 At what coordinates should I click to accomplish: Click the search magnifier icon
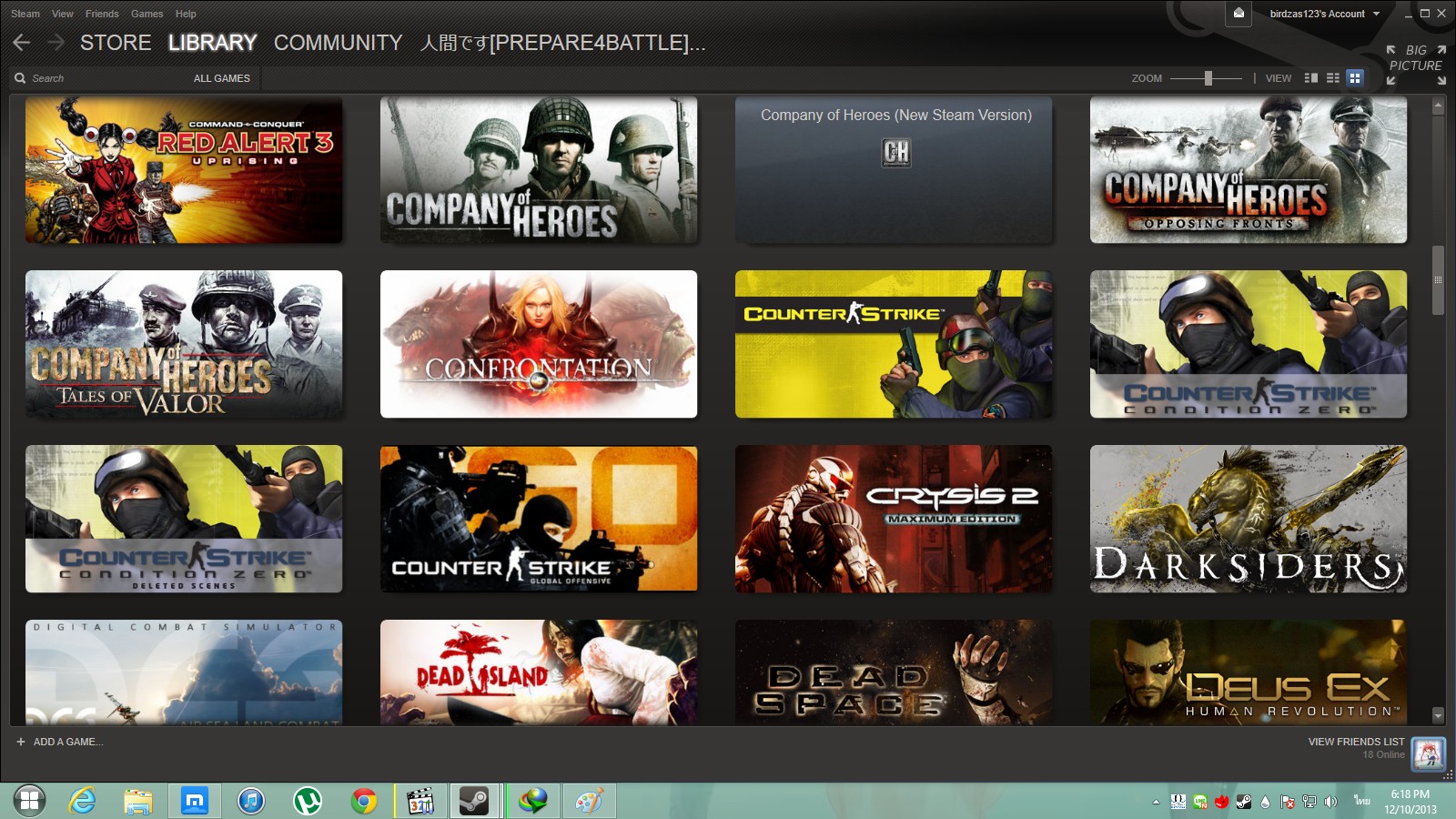pos(20,78)
